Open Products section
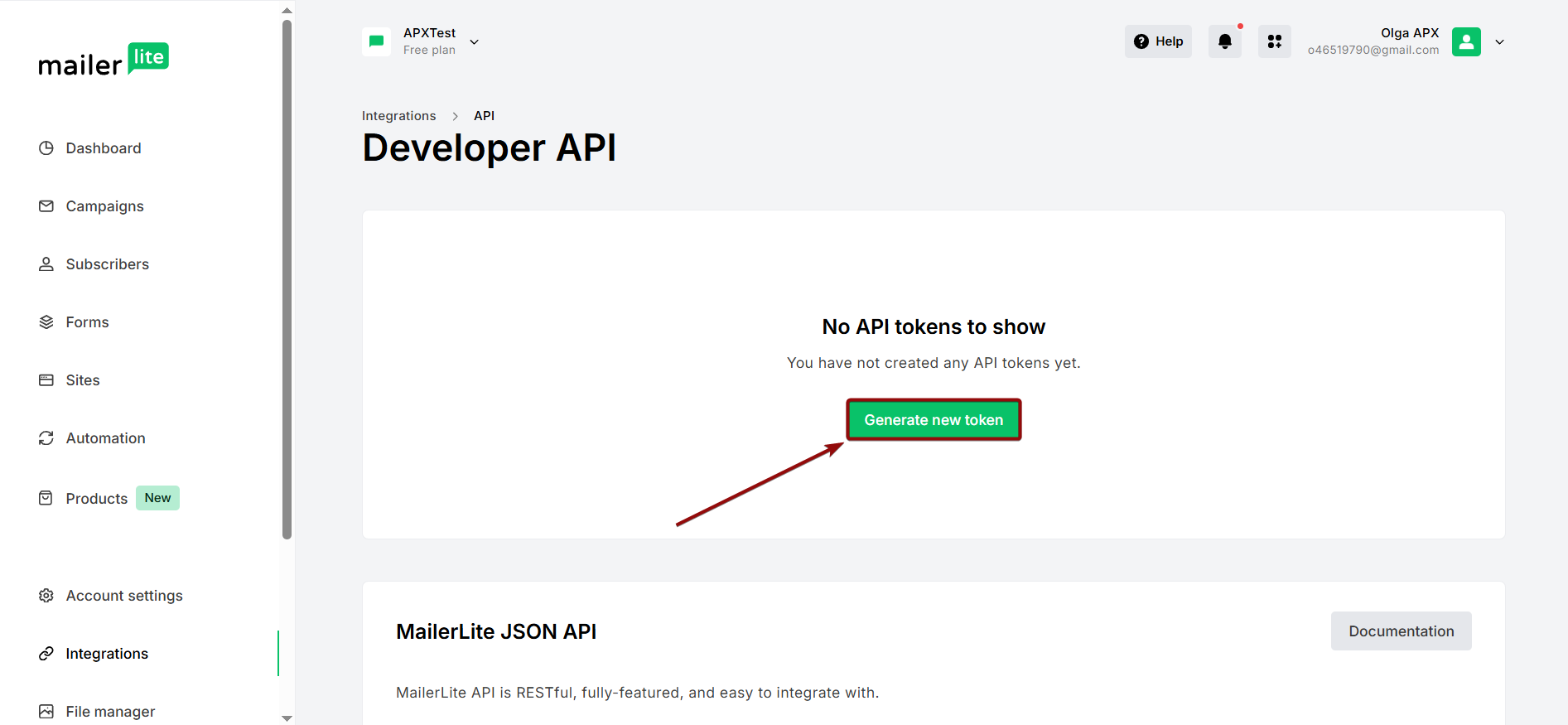 pyautogui.click(x=97, y=499)
